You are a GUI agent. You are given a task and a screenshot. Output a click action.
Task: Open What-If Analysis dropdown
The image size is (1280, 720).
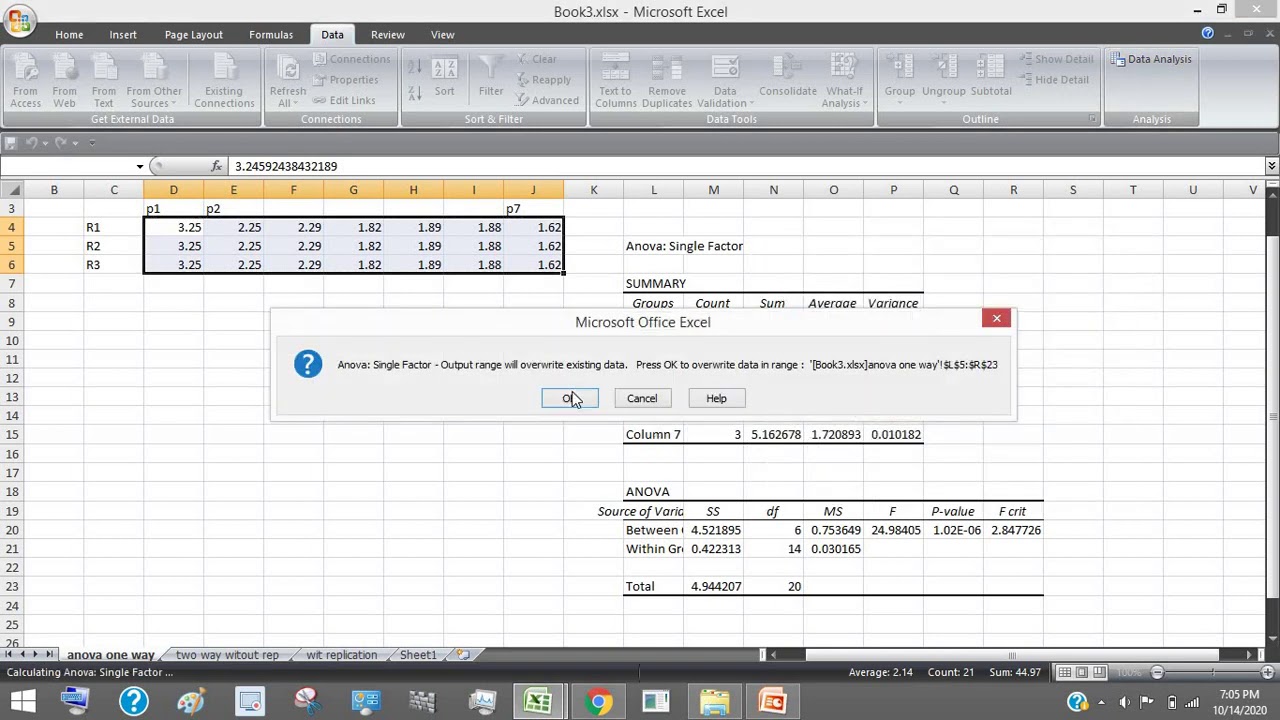[844, 81]
